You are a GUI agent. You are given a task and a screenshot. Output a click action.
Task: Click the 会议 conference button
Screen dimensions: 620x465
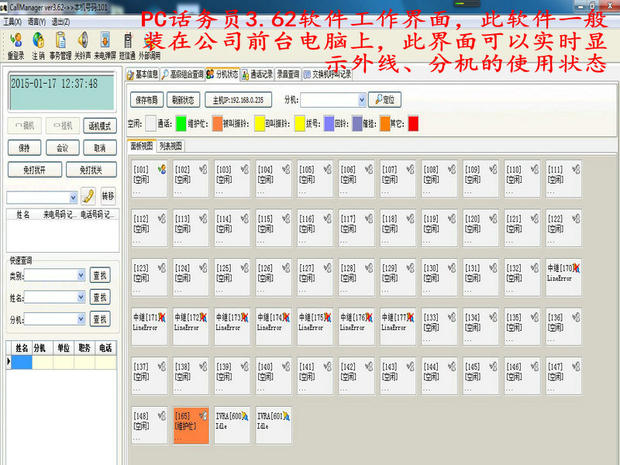(62, 148)
